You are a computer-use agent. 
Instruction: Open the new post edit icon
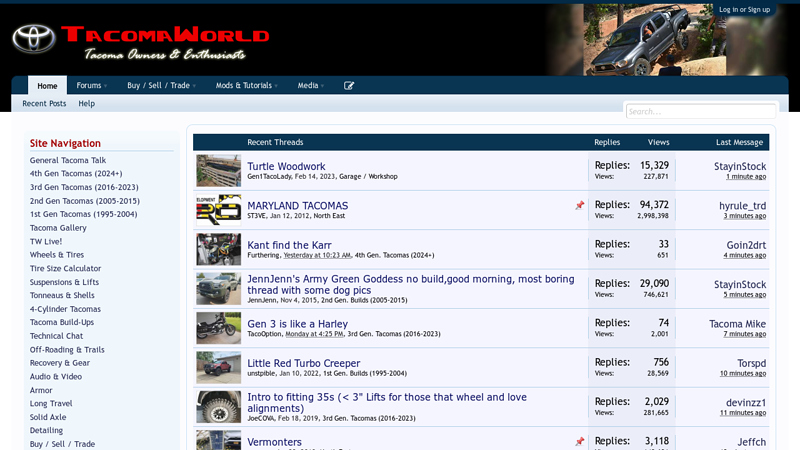pyautogui.click(x=349, y=86)
